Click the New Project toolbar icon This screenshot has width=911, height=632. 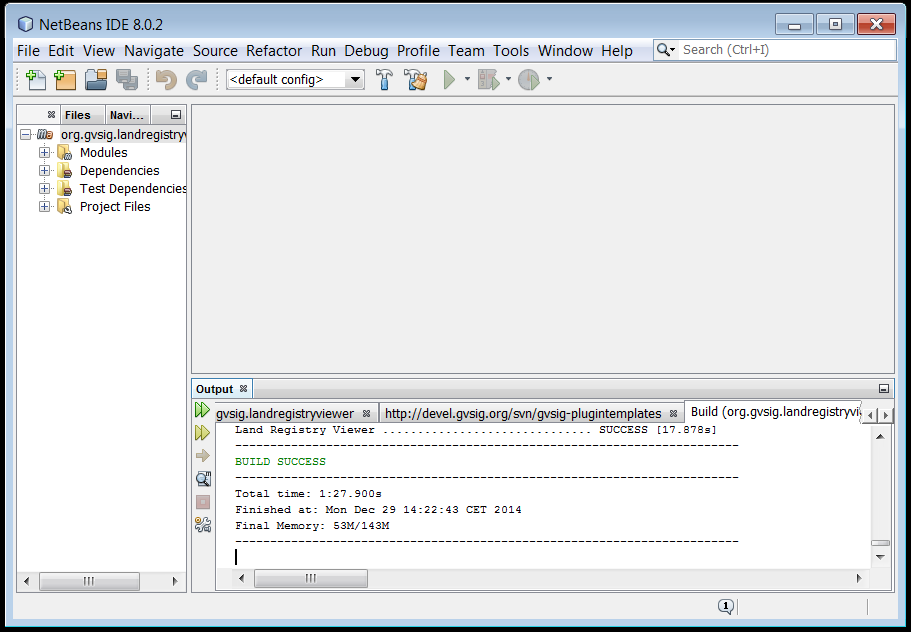click(65, 80)
